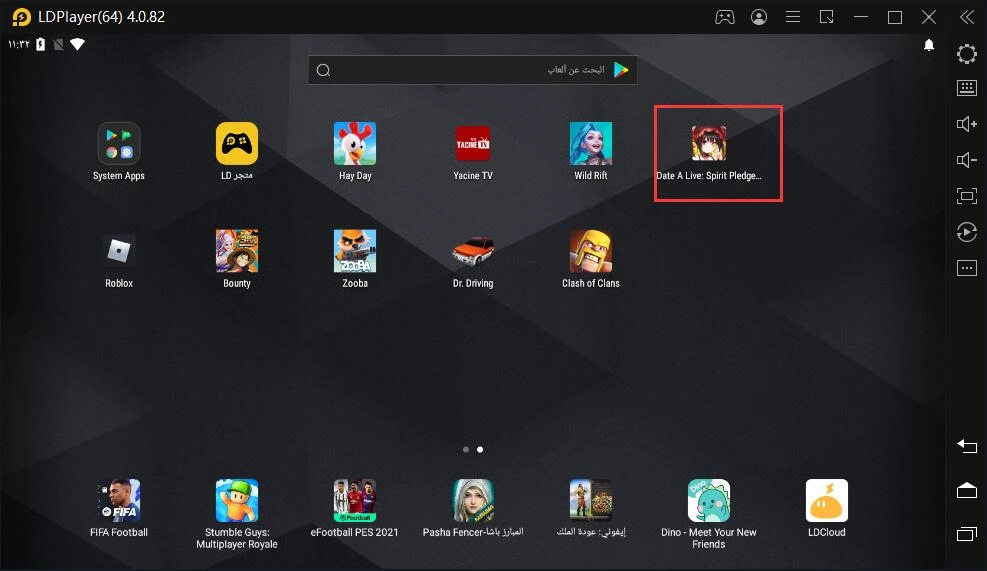Launch the LDCloud app

[x=826, y=500]
